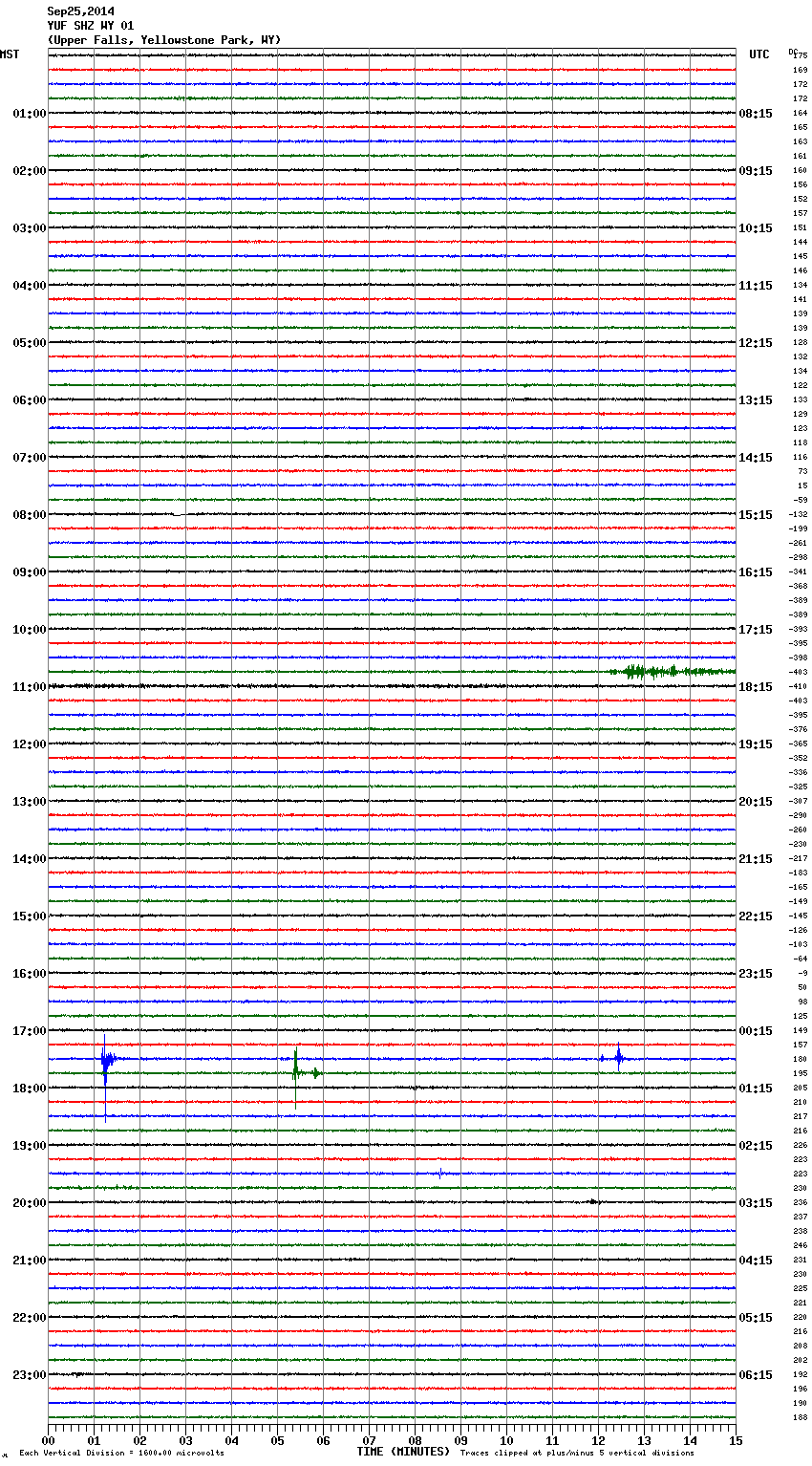Click the UTC timezone label
Screen dimensions: 812x1466
pyautogui.click(x=759, y=54)
